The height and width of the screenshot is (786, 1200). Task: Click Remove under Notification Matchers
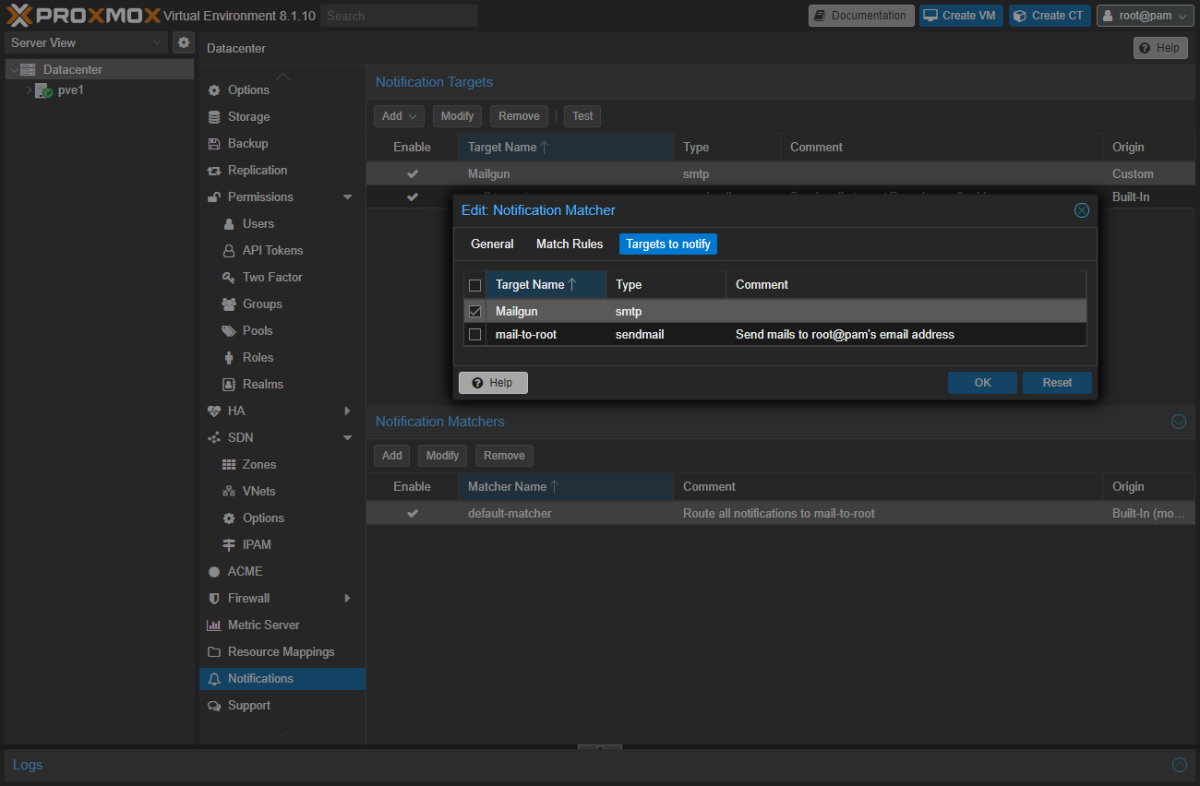(504, 456)
